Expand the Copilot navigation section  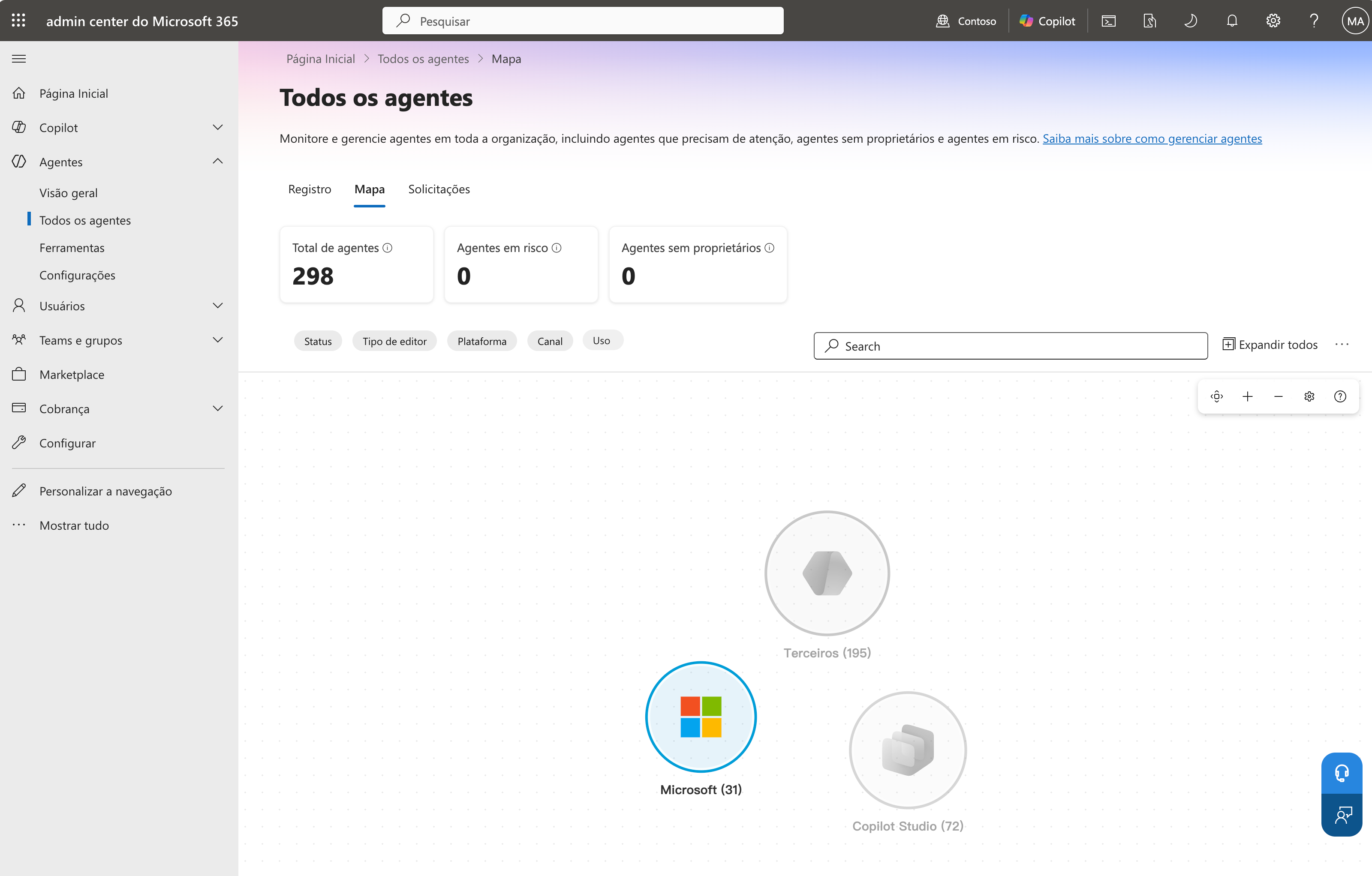218,127
